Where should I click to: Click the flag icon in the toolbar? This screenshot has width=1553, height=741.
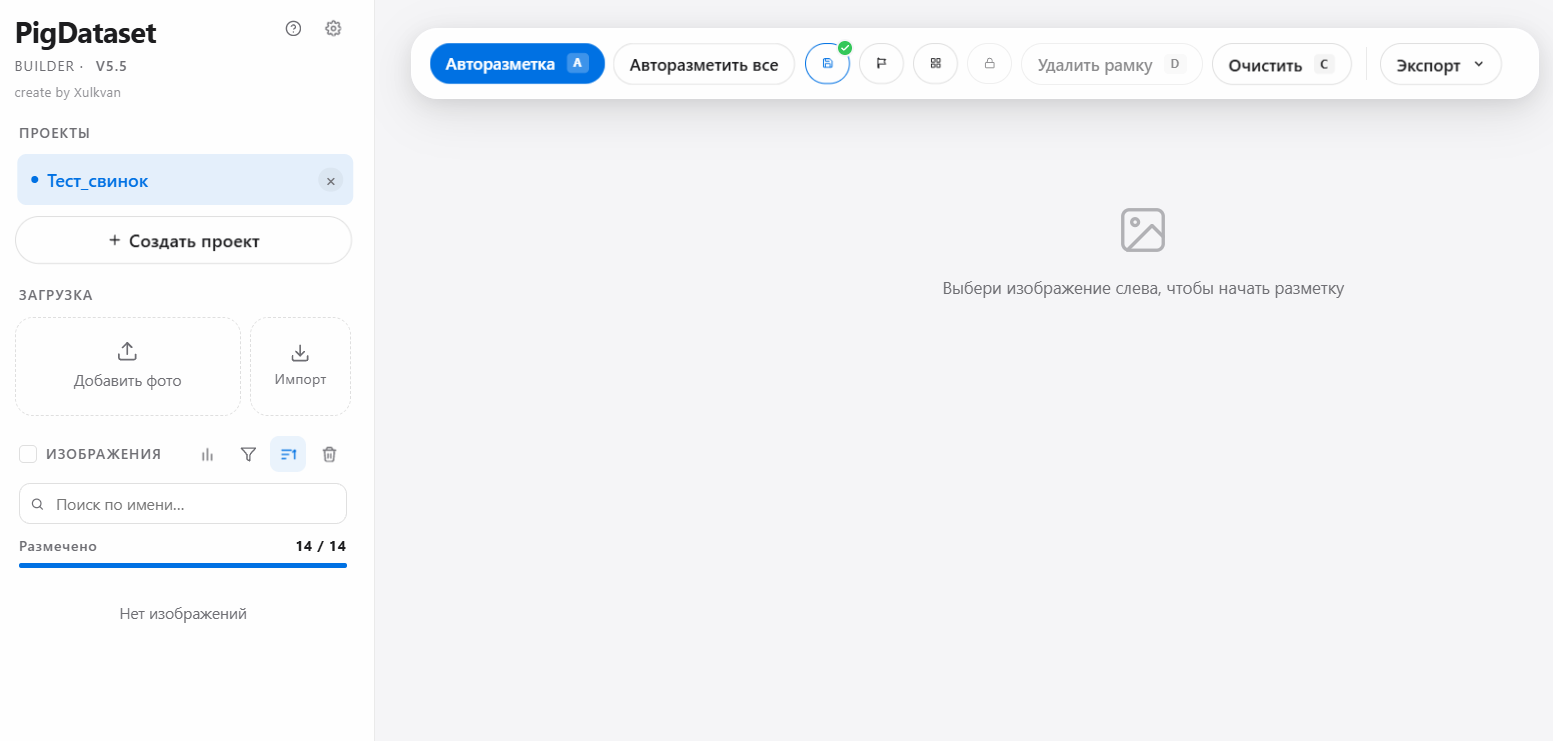881,63
